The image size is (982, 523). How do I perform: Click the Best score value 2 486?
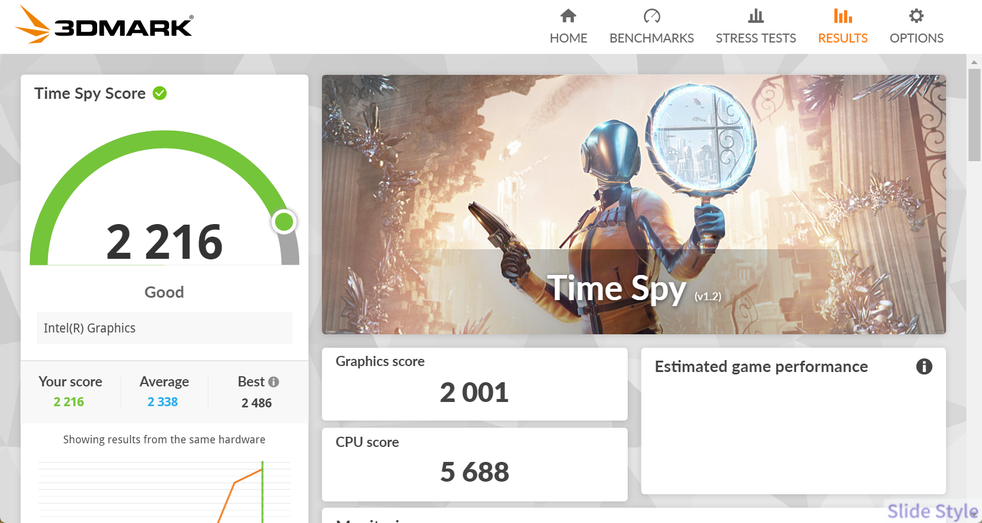click(x=257, y=403)
